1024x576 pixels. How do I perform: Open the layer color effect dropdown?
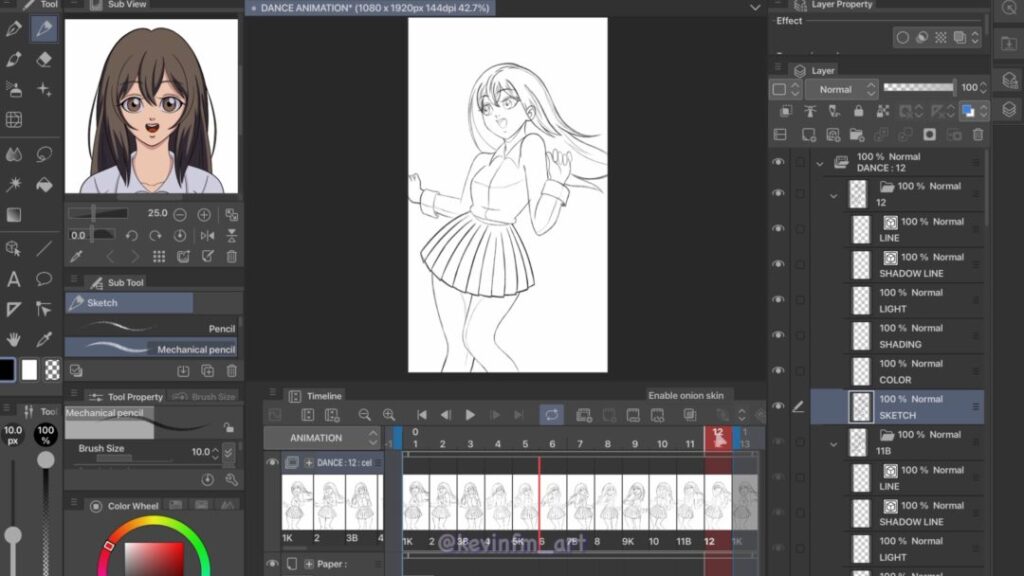coord(972,112)
